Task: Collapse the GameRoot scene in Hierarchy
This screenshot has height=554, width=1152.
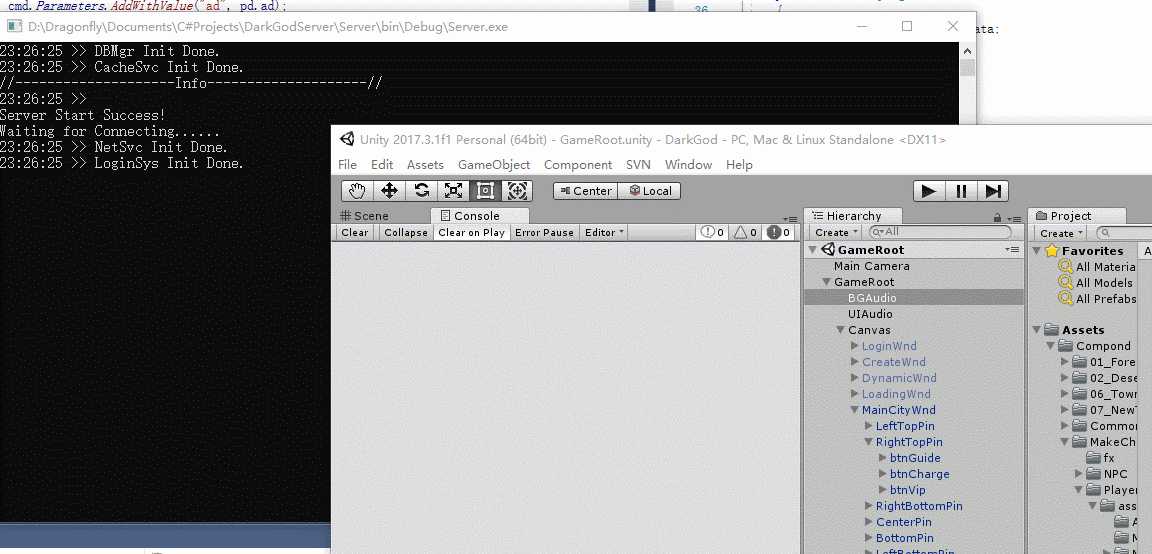Action: [x=813, y=250]
